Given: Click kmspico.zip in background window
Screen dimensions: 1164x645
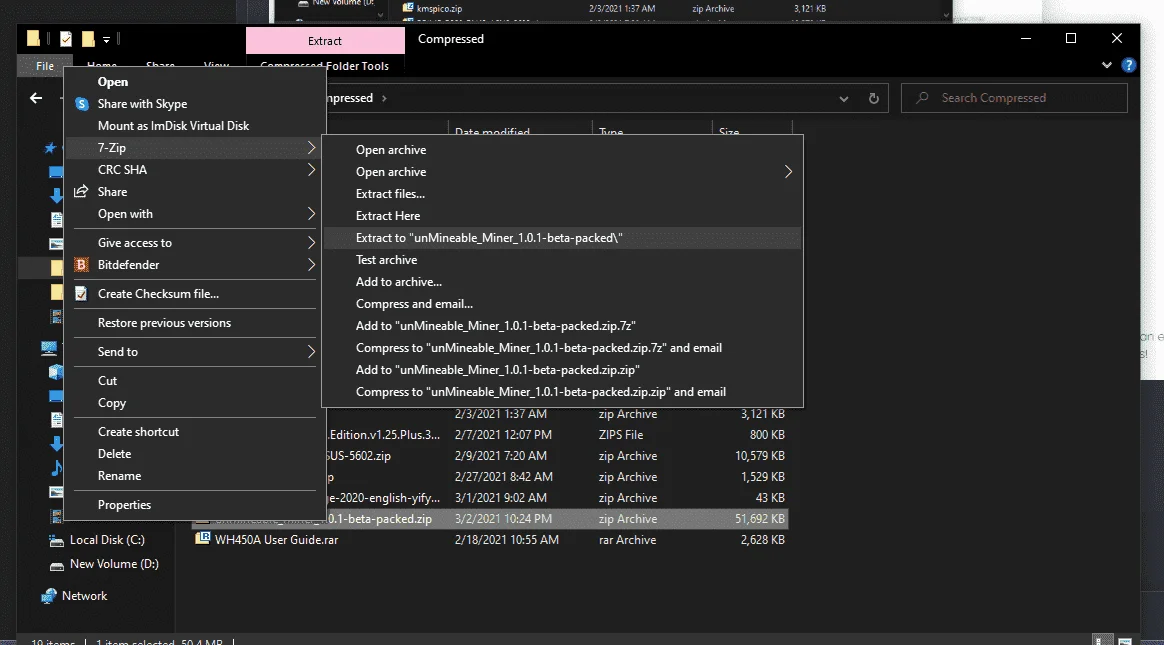Looking at the screenshot, I should pyautogui.click(x=439, y=9).
